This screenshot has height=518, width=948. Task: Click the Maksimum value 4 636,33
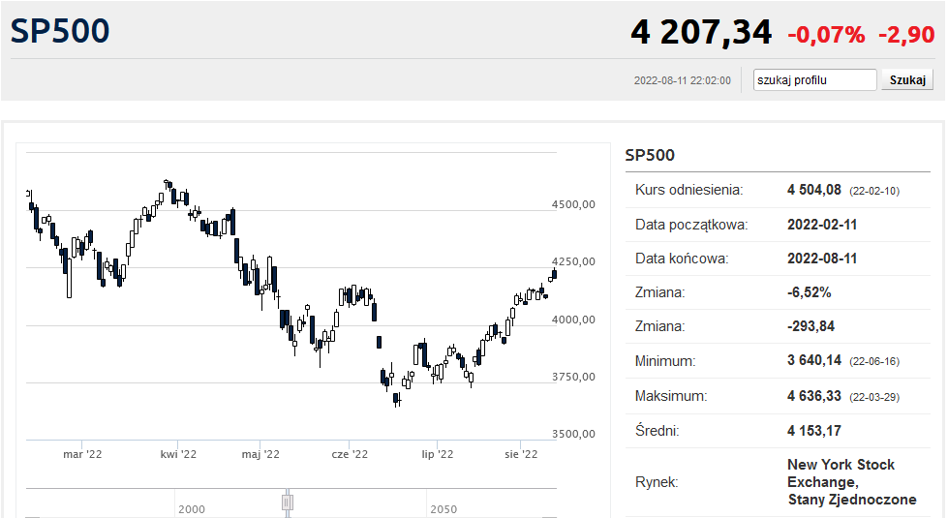(814, 396)
